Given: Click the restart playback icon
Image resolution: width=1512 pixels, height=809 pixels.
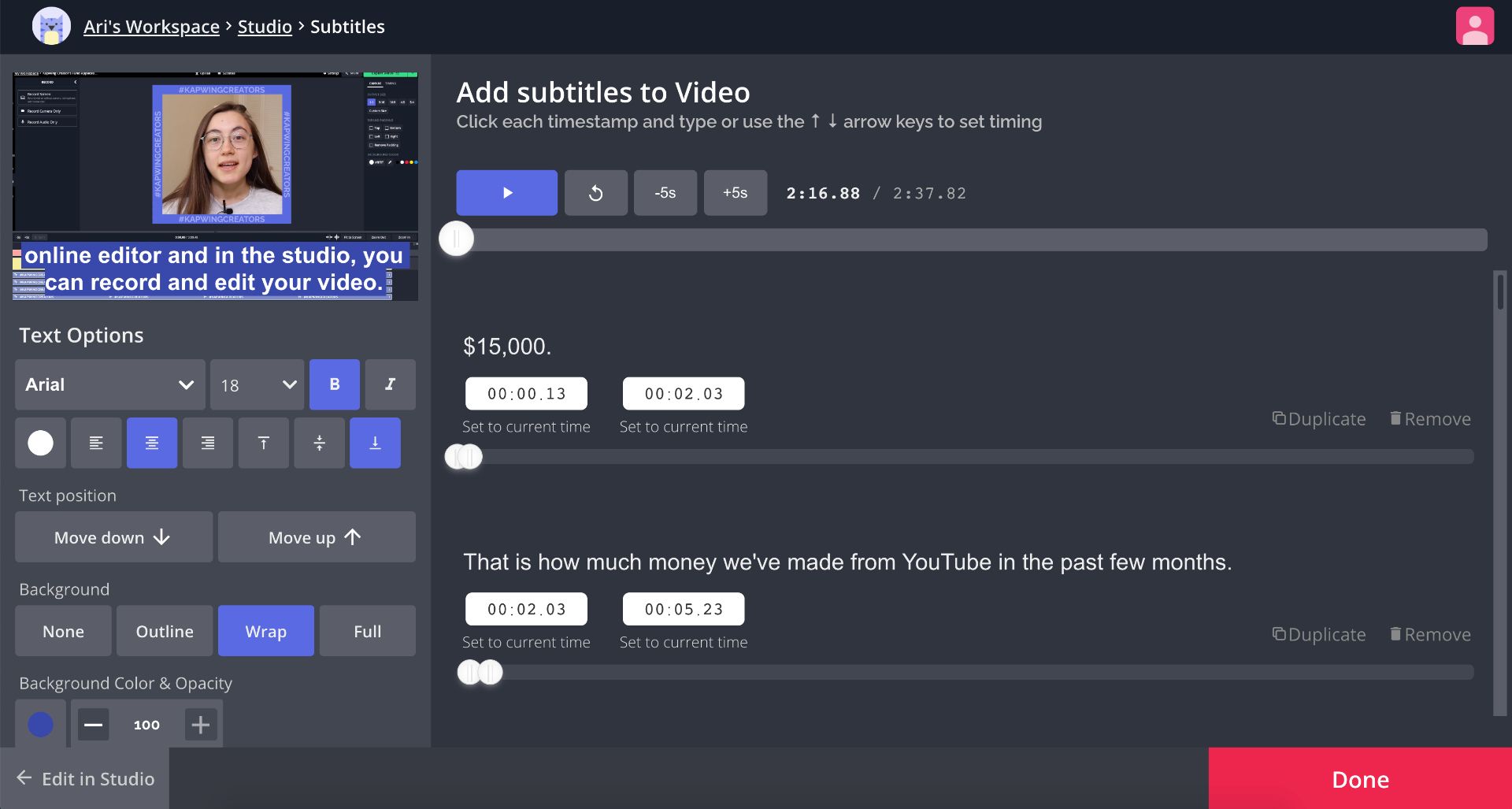Looking at the screenshot, I should (x=596, y=193).
